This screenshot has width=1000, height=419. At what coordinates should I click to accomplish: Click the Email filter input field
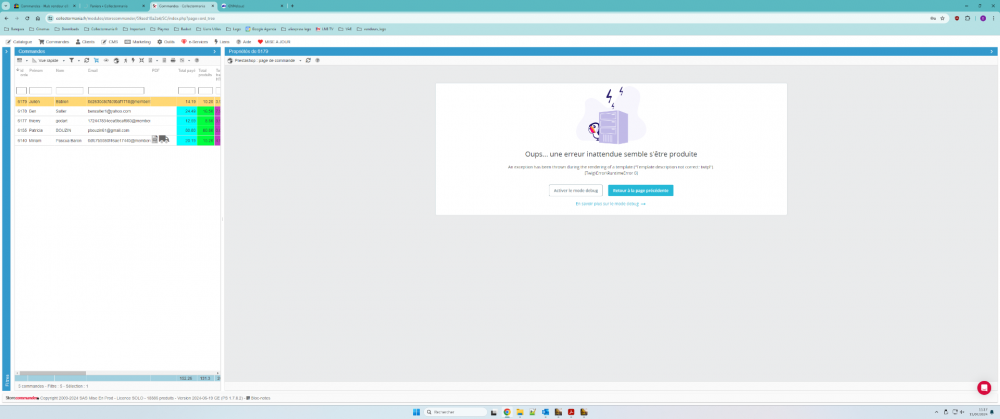[x=116, y=91]
